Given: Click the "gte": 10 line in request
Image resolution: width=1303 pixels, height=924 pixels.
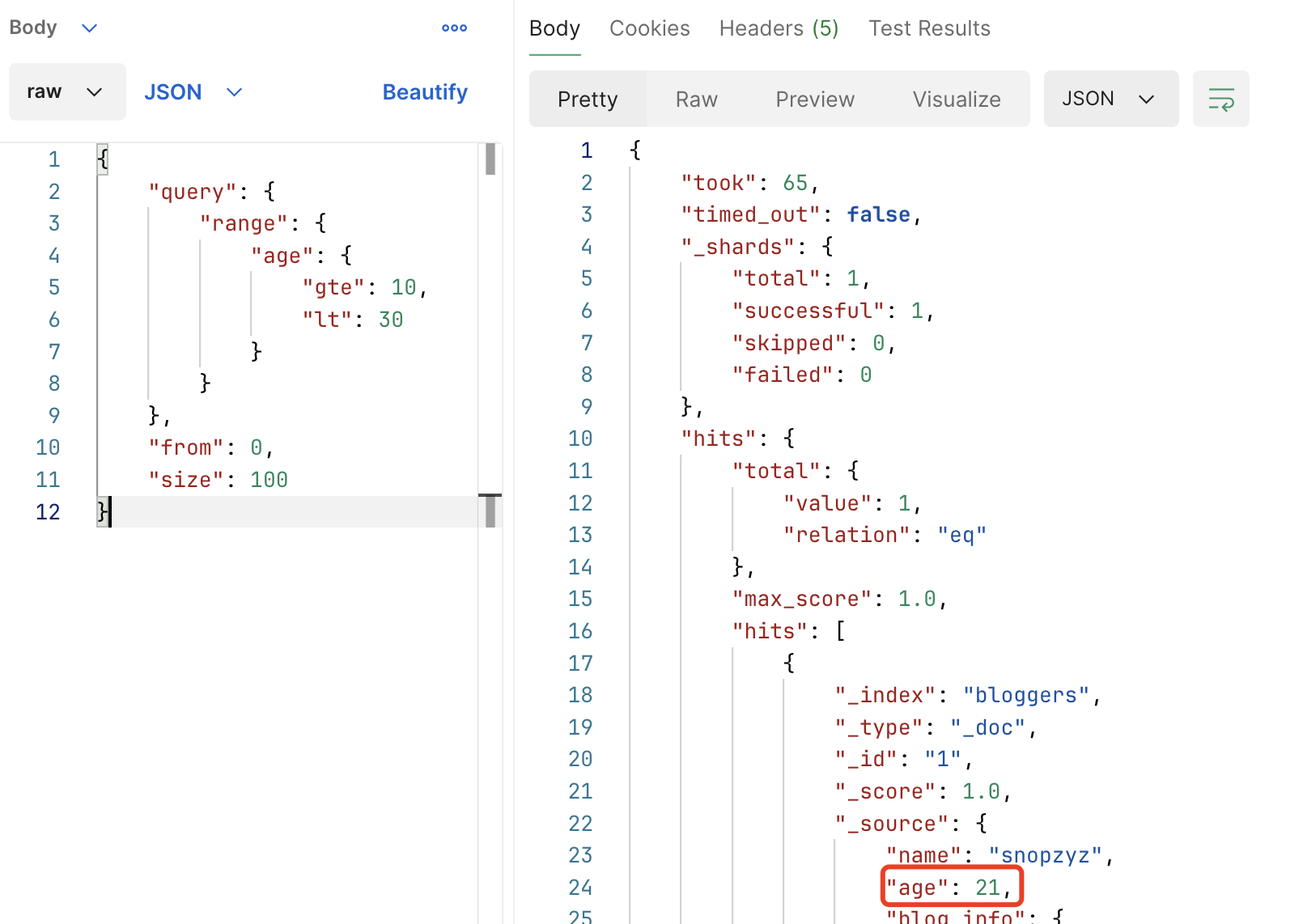Looking at the screenshot, I should pyautogui.click(x=365, y=287).
